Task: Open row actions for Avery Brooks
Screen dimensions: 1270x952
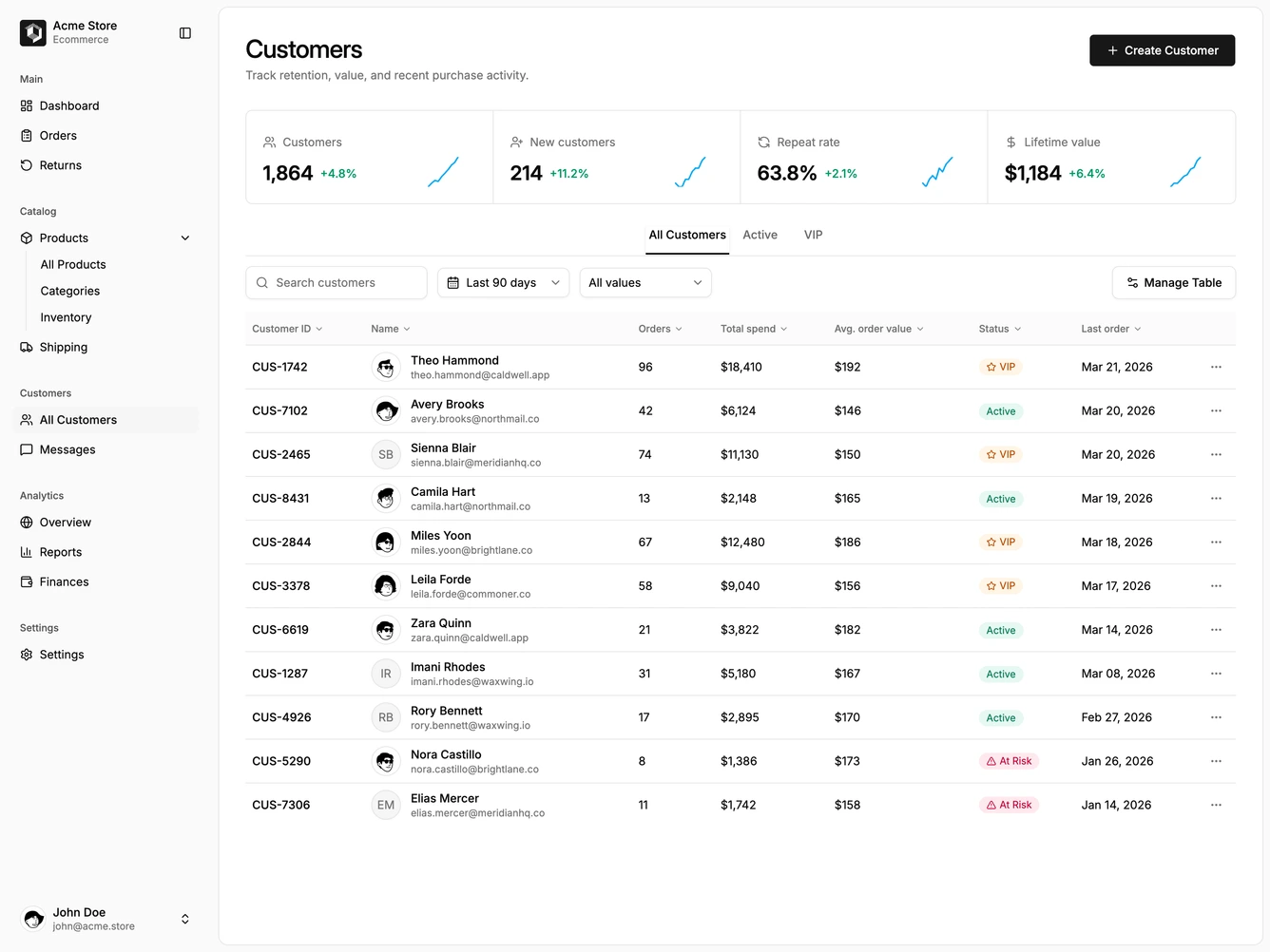Action: click(1216, 410)
